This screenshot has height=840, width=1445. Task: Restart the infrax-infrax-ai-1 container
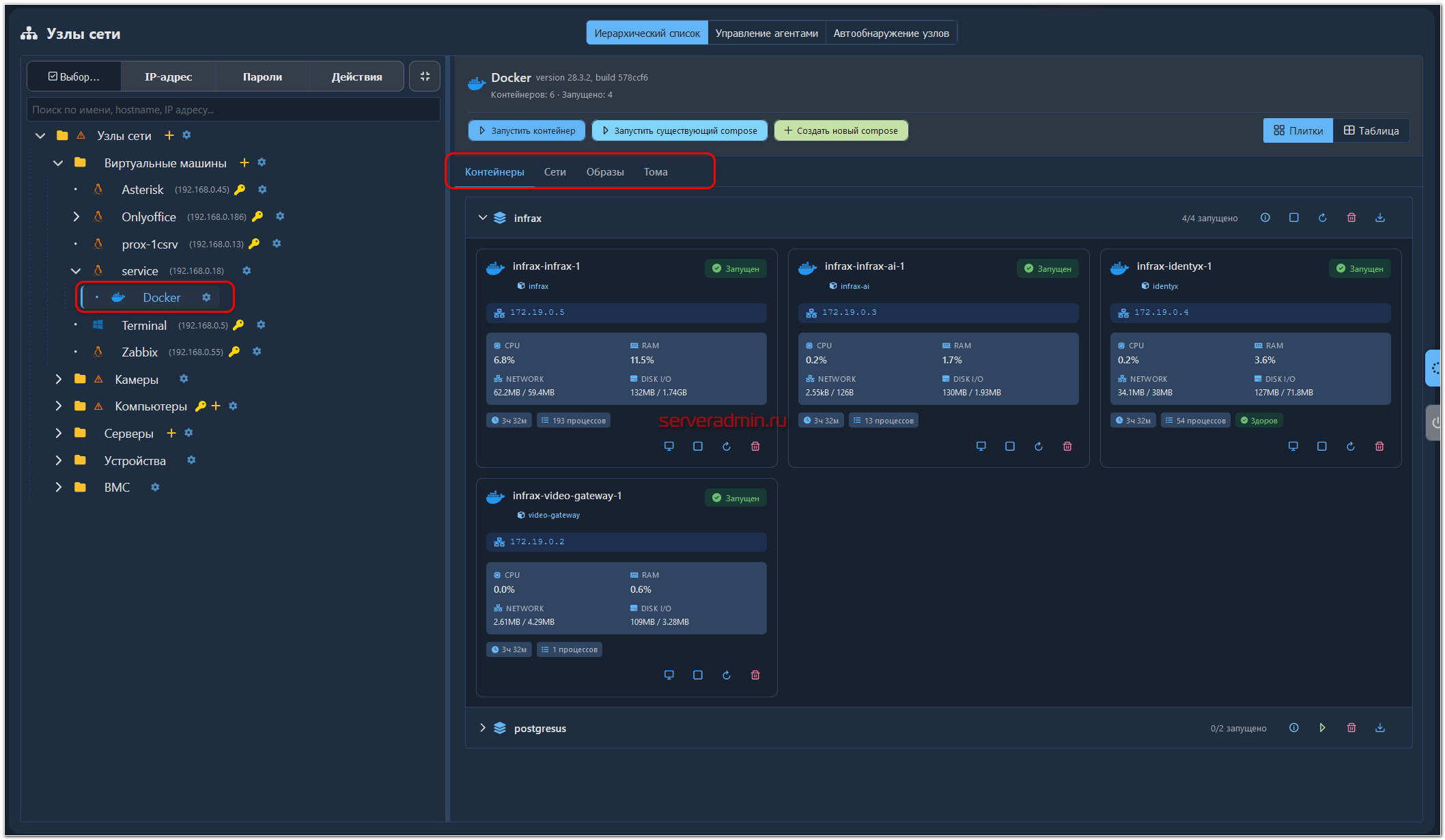point(1038,446)
